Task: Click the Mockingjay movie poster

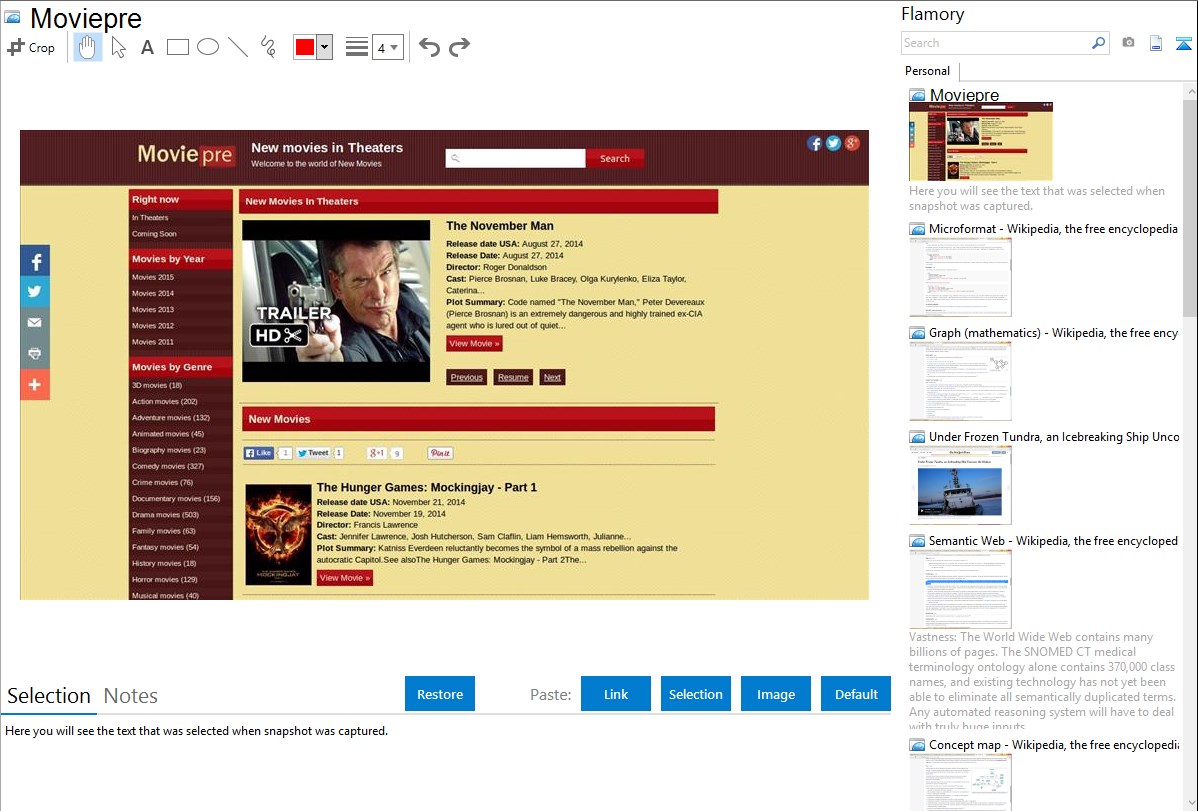Action: tap(278, 535)
